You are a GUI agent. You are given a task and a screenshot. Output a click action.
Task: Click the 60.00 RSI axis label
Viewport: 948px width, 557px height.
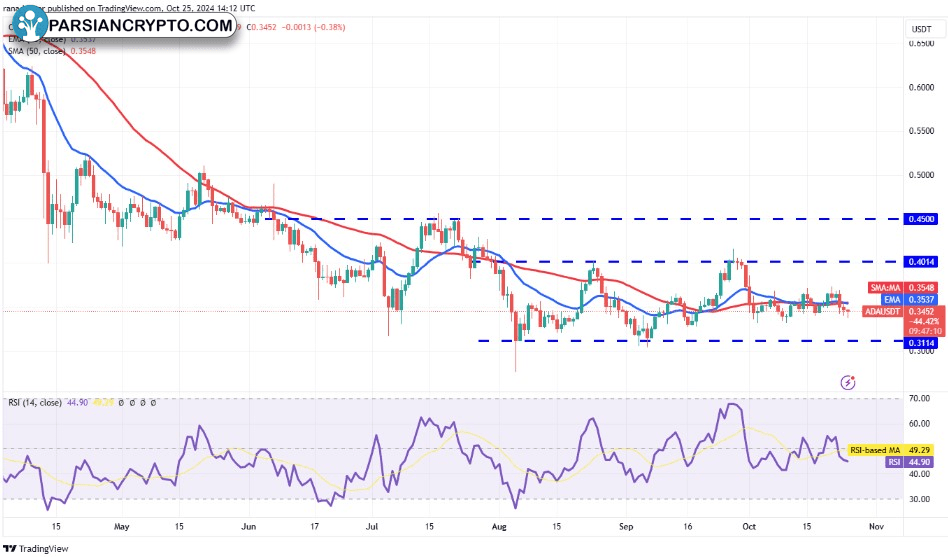(x=920, y=423)
